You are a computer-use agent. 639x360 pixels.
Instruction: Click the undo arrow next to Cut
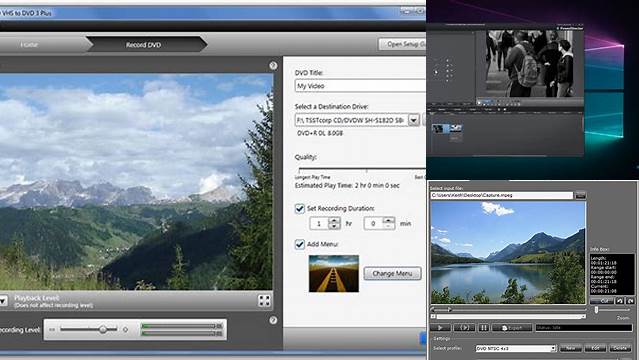[619, 301]
